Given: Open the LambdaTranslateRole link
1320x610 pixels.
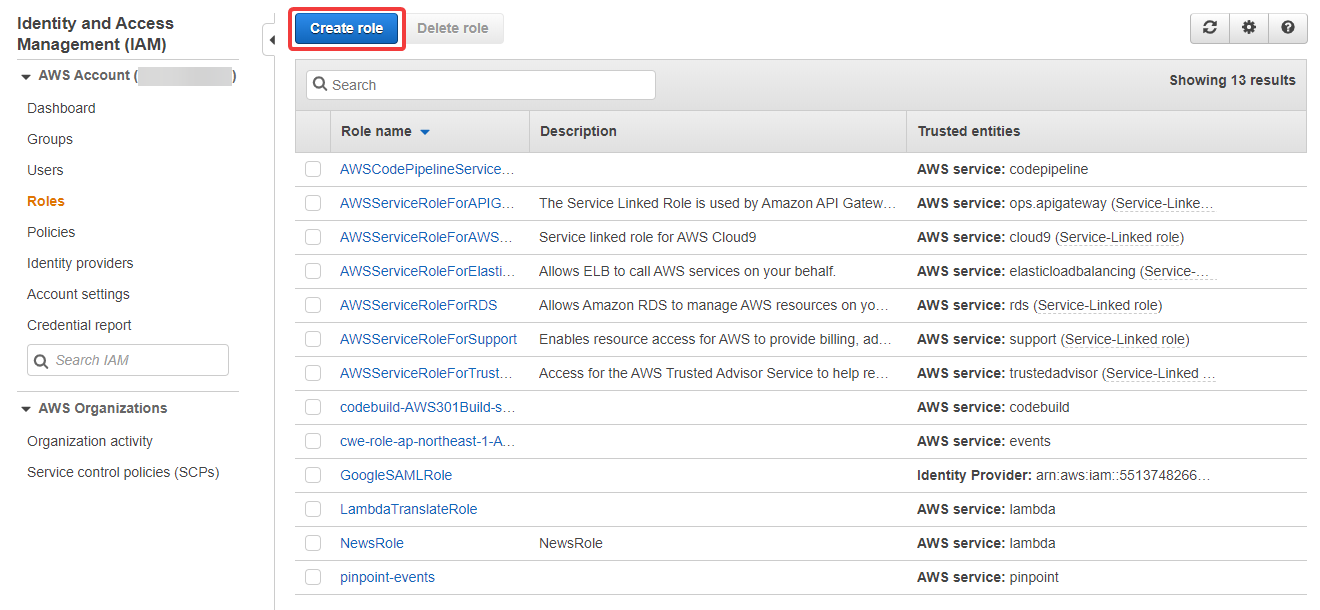Looking at the screenshot, I should 409,509.
